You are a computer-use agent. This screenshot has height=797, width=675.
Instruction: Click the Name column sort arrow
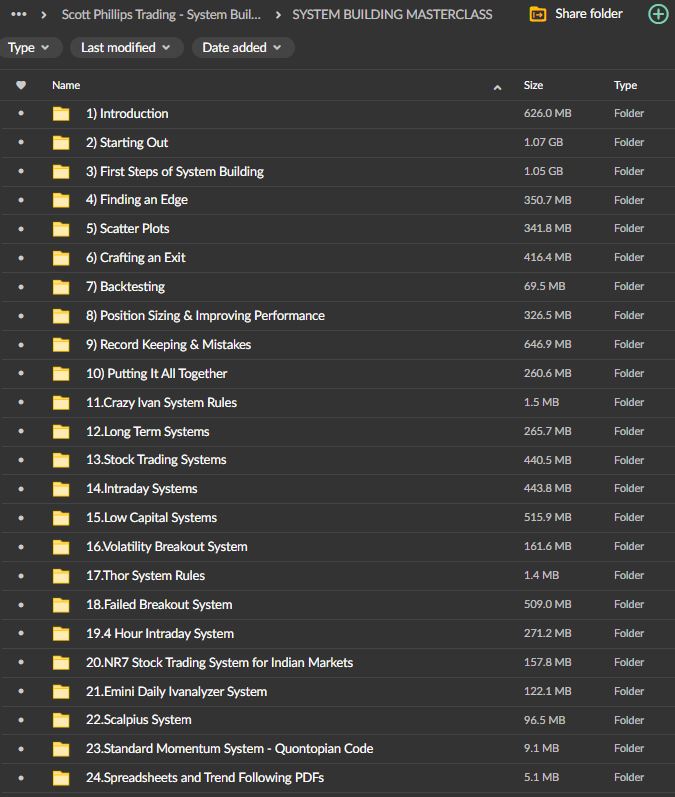click(x=497, y=87)
